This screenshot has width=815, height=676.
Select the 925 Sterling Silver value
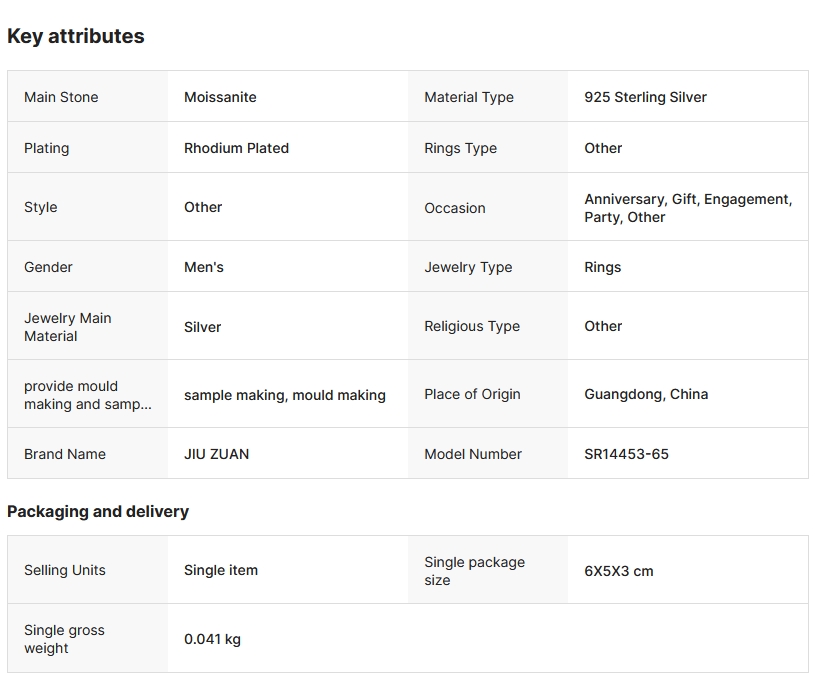(645, 97)
